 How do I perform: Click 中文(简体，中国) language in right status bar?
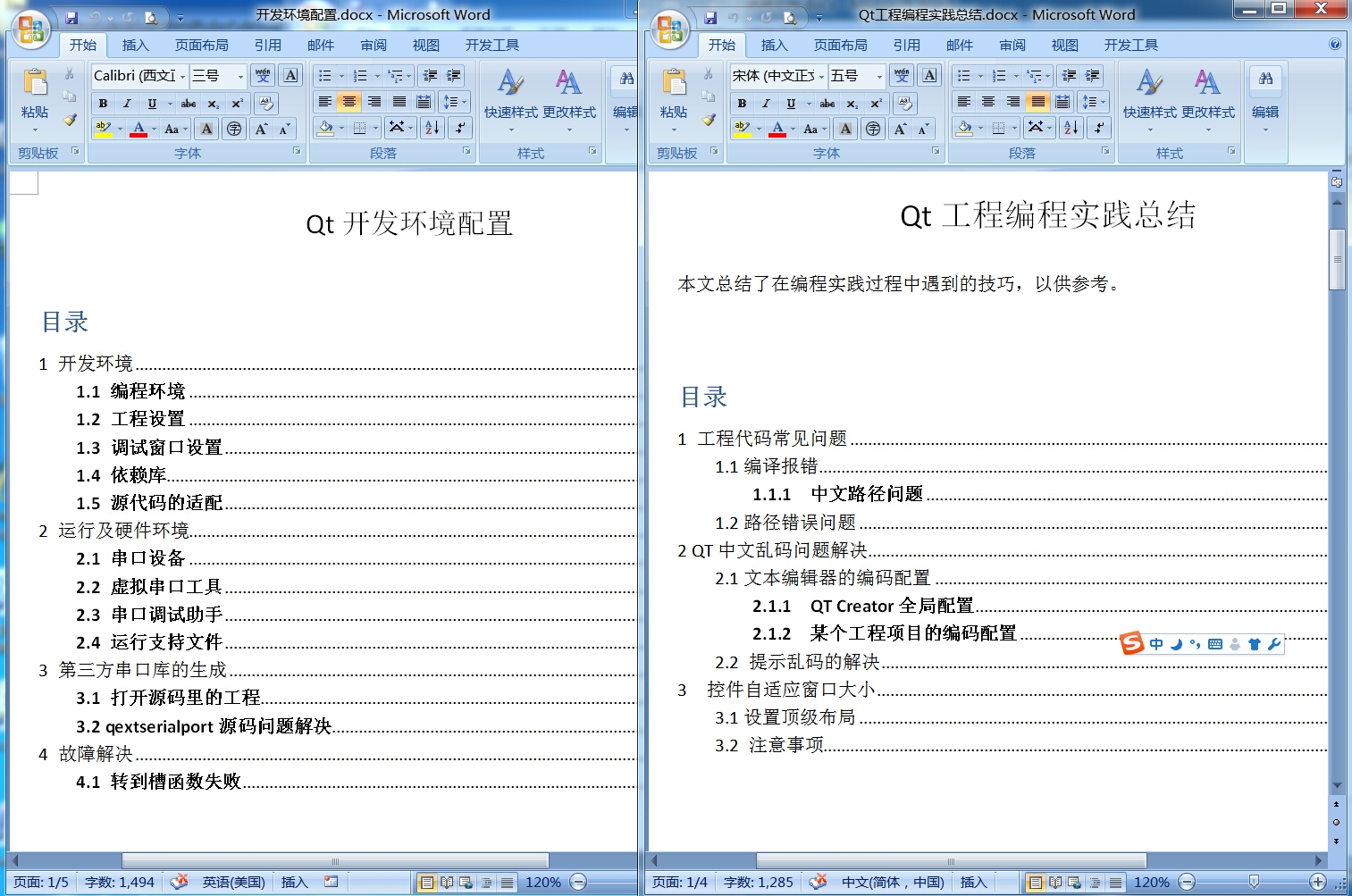[x=893, y=882]
